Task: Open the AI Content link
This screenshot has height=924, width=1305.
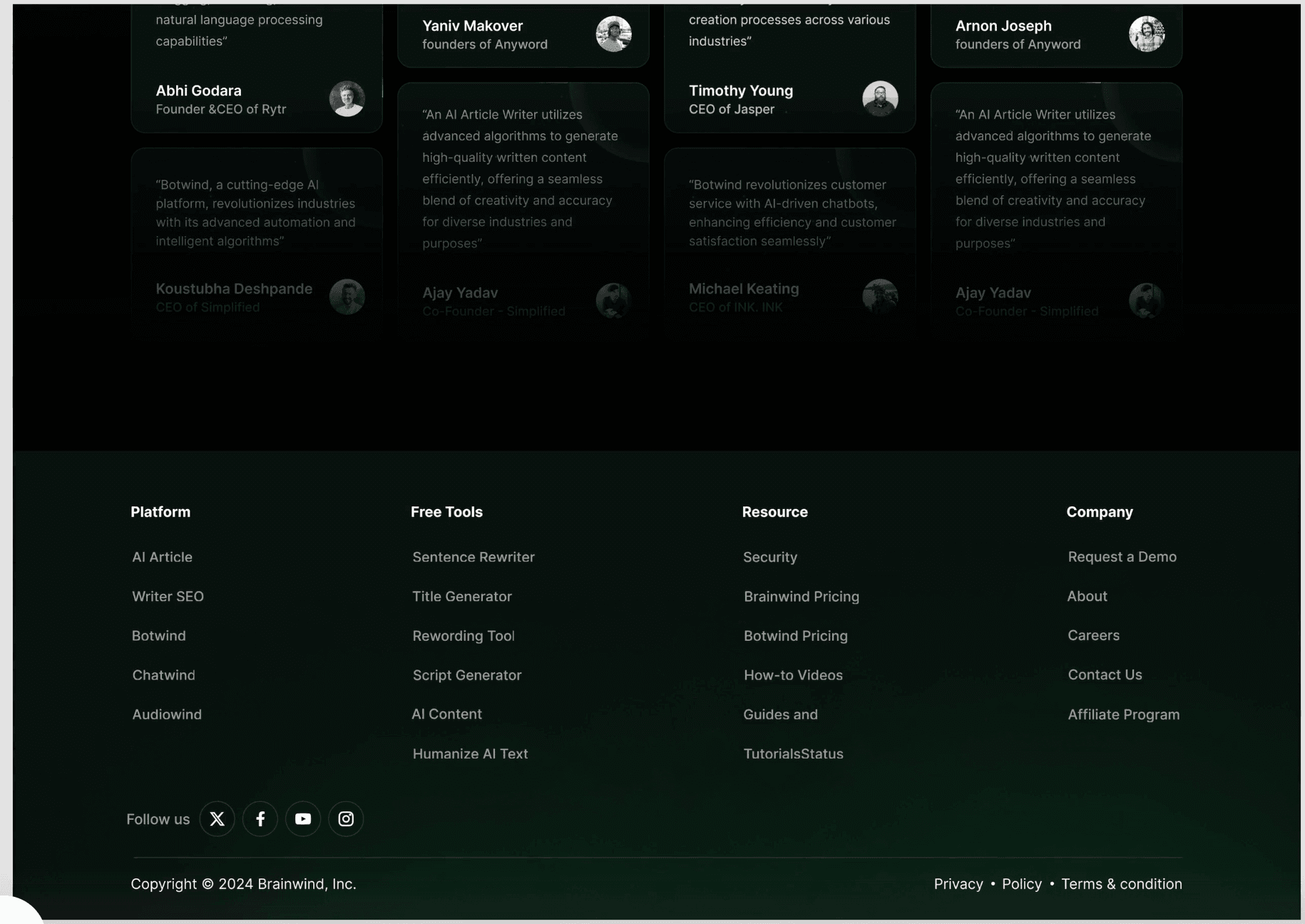Action: (x=447, y=714)
